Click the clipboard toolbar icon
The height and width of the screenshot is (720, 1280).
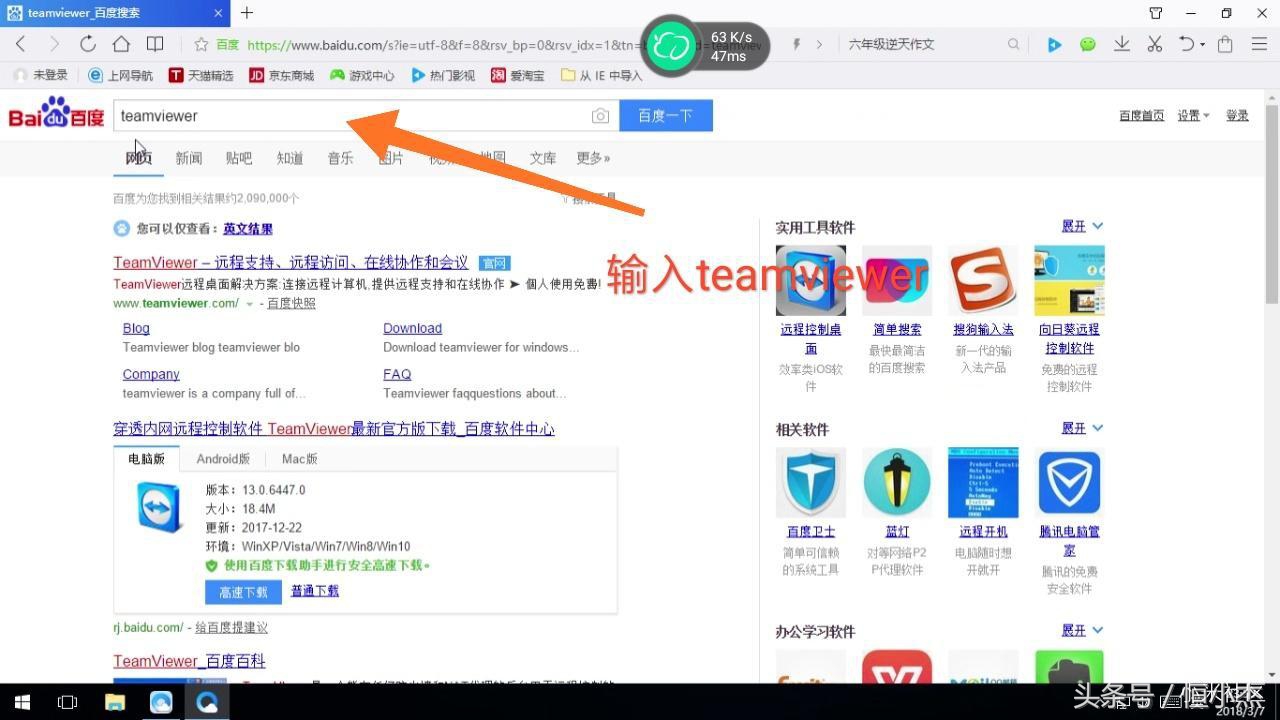click(1225, 44)
